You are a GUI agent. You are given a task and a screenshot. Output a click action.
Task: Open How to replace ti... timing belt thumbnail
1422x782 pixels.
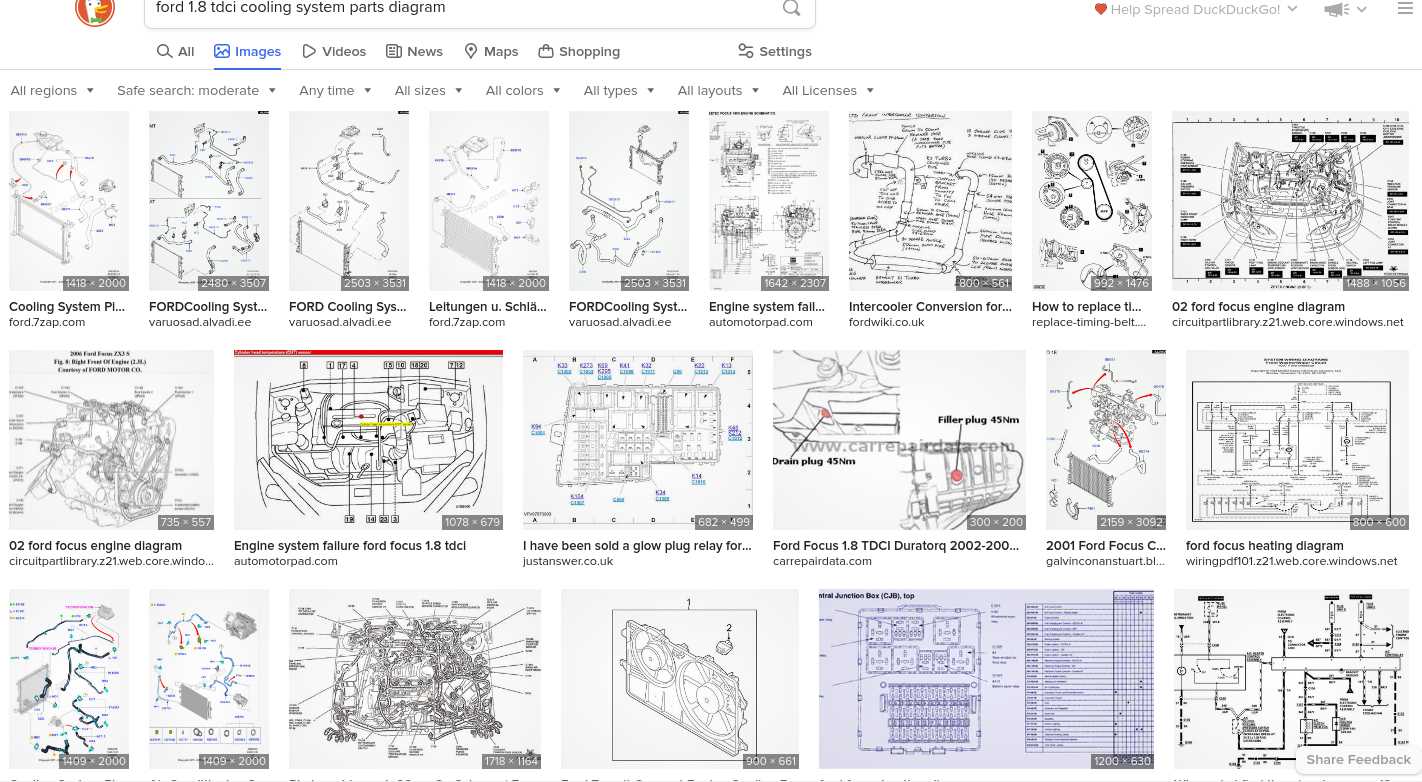(1092, 201)
